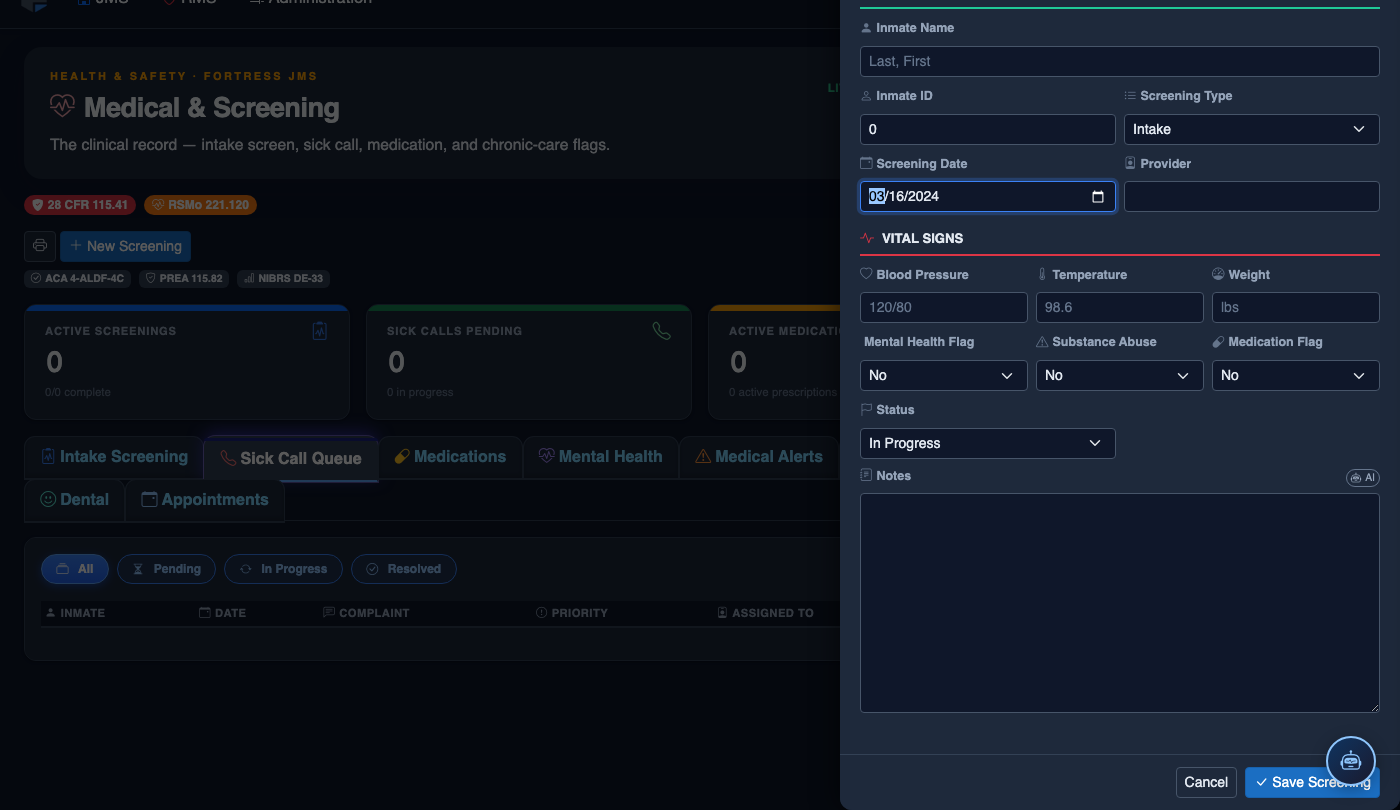The width and height of the screenshot is (1400, 810).
Task: Open the chatbot assistant floating icon
Action: [x=1351, y=760]
